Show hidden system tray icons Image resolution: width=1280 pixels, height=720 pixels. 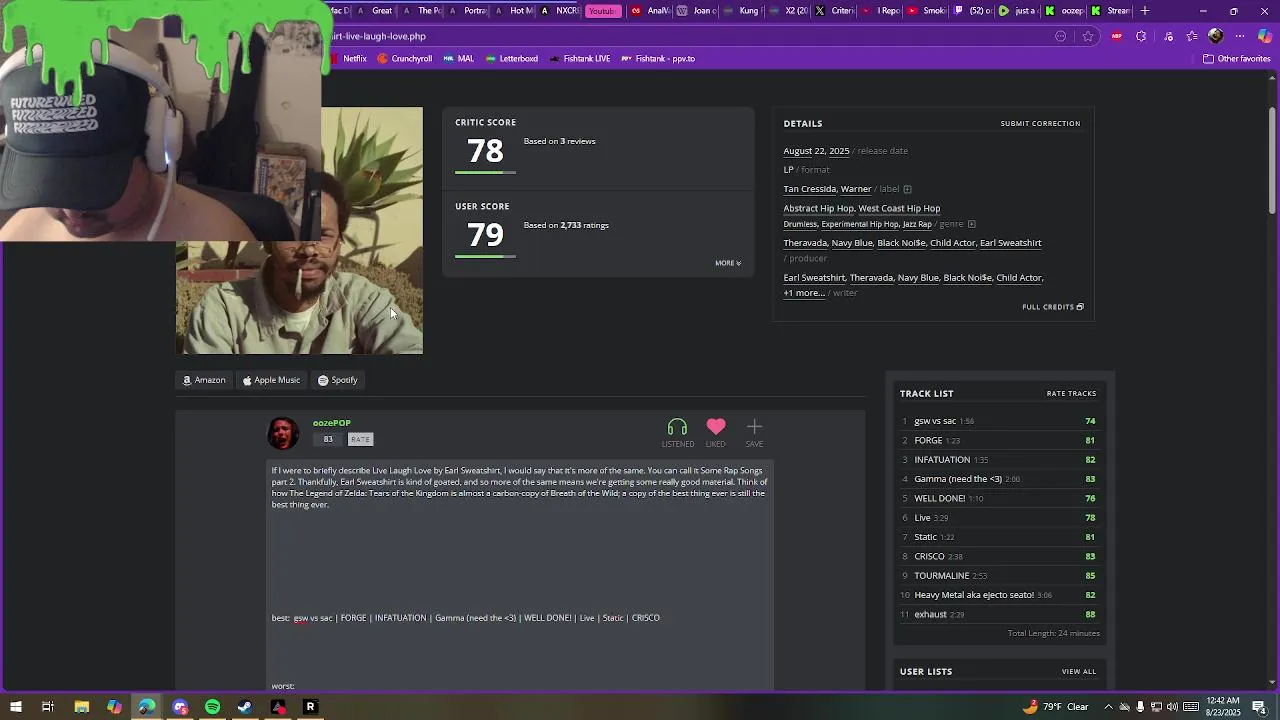click(x=1110, y=707)
